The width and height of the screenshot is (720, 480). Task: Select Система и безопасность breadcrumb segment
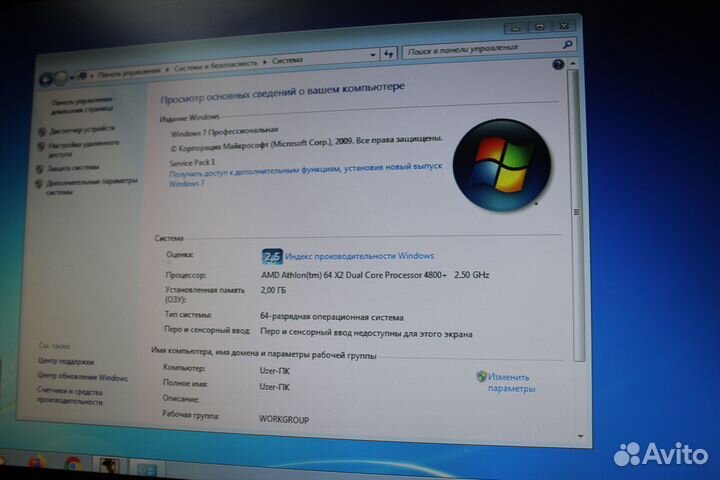[x=216, y=65]
